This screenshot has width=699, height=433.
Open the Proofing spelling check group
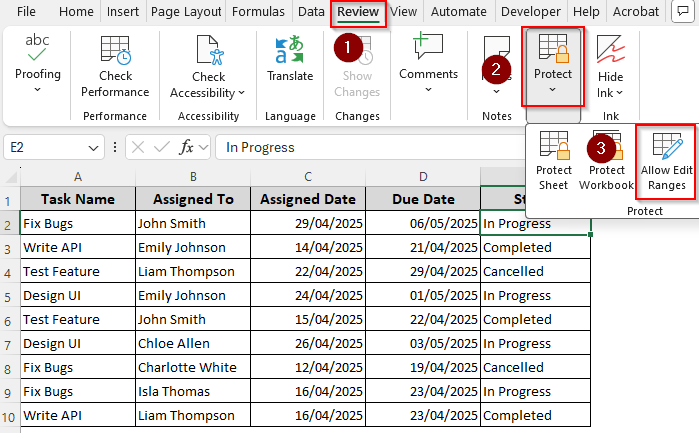(x=37, y=62)
